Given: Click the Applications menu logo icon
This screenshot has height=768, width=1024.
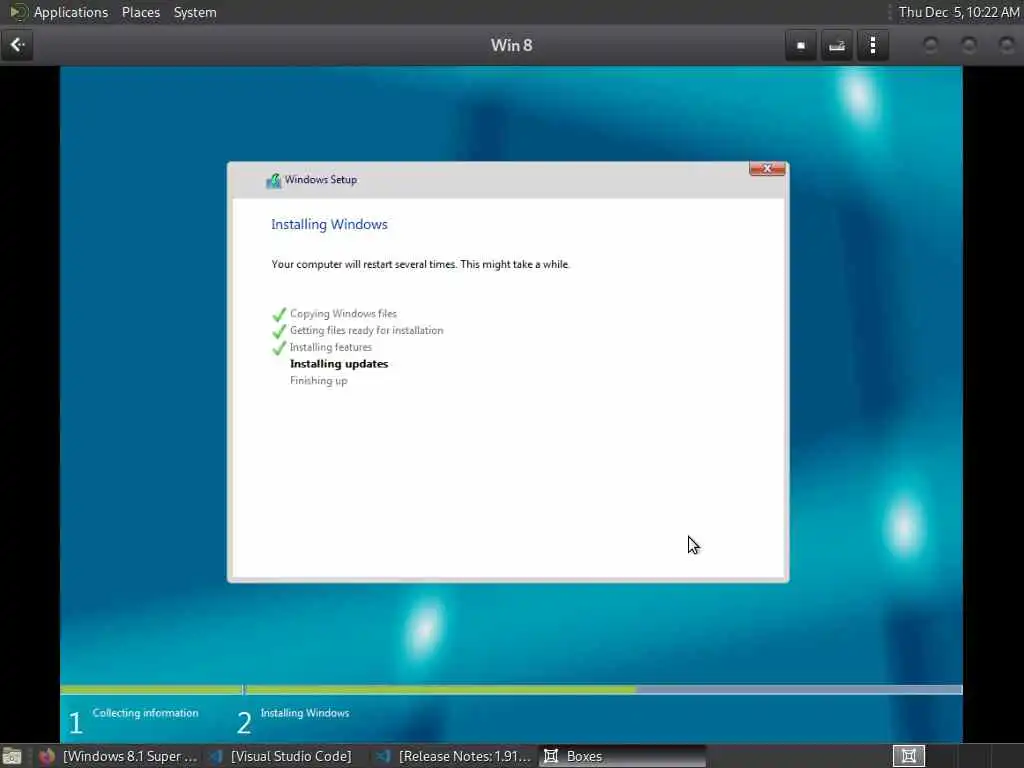Looking at the screenshot, I should point(18,12).
